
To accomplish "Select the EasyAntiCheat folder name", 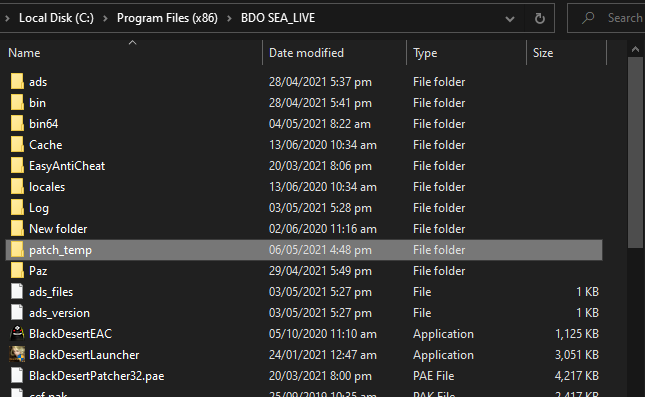I will (x=67, y=166).
